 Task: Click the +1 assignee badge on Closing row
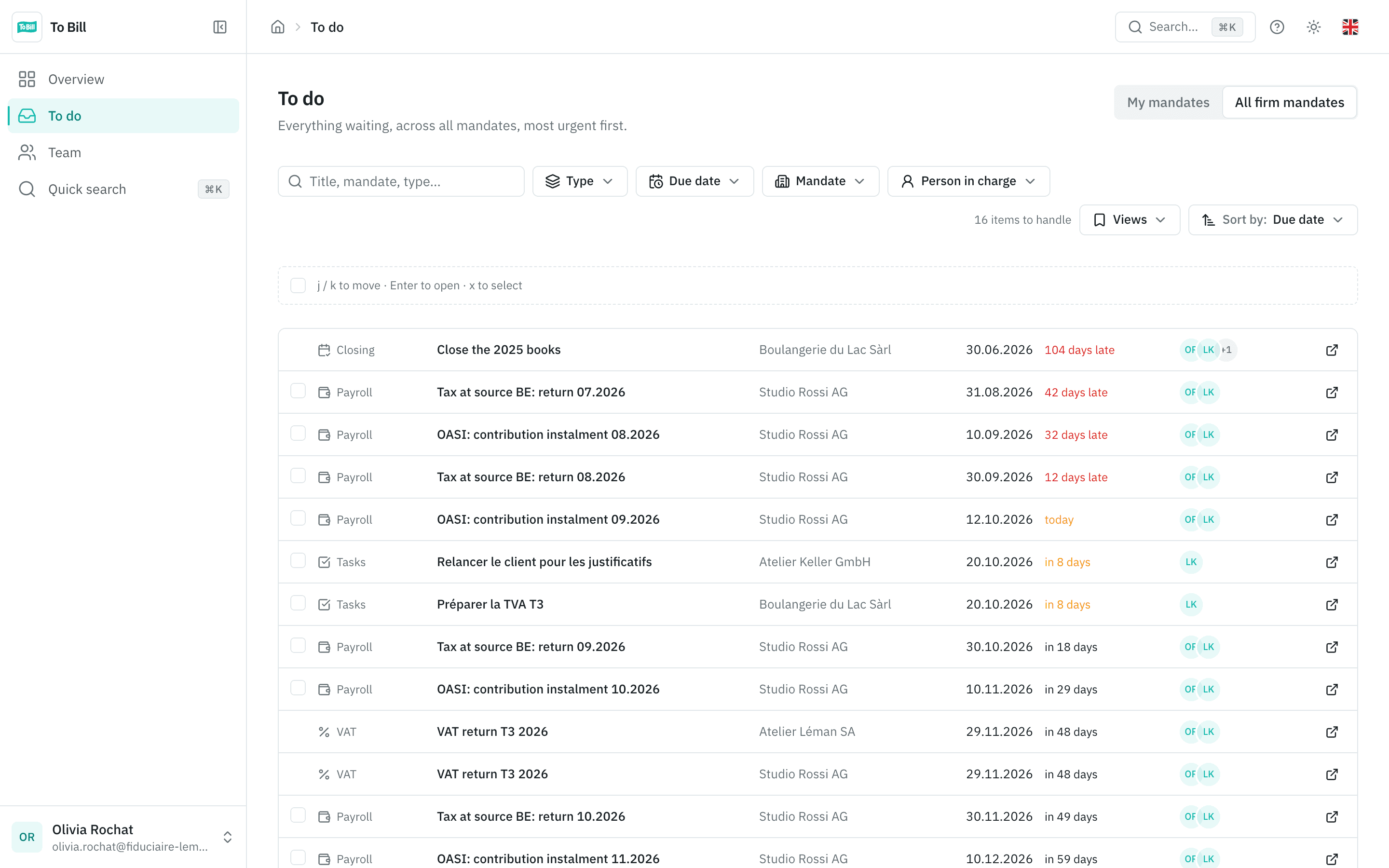point(1227,350)
